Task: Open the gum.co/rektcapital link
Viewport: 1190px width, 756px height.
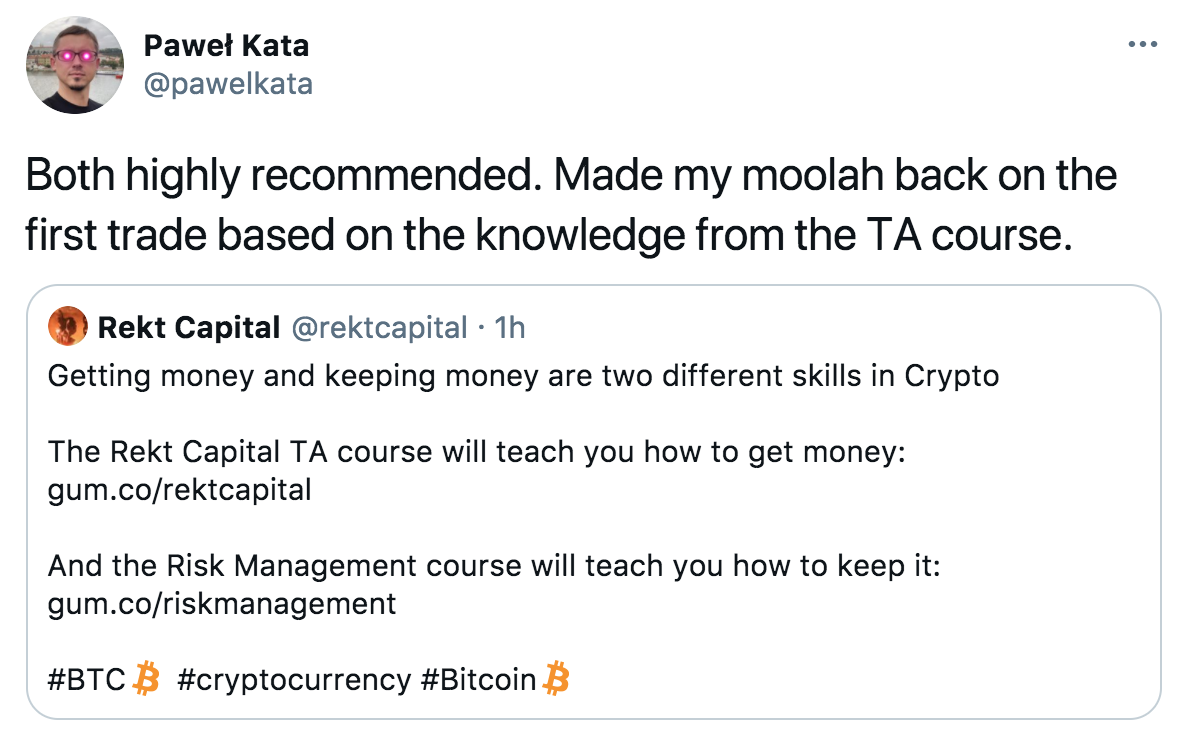Action: [x=180, y=490]
